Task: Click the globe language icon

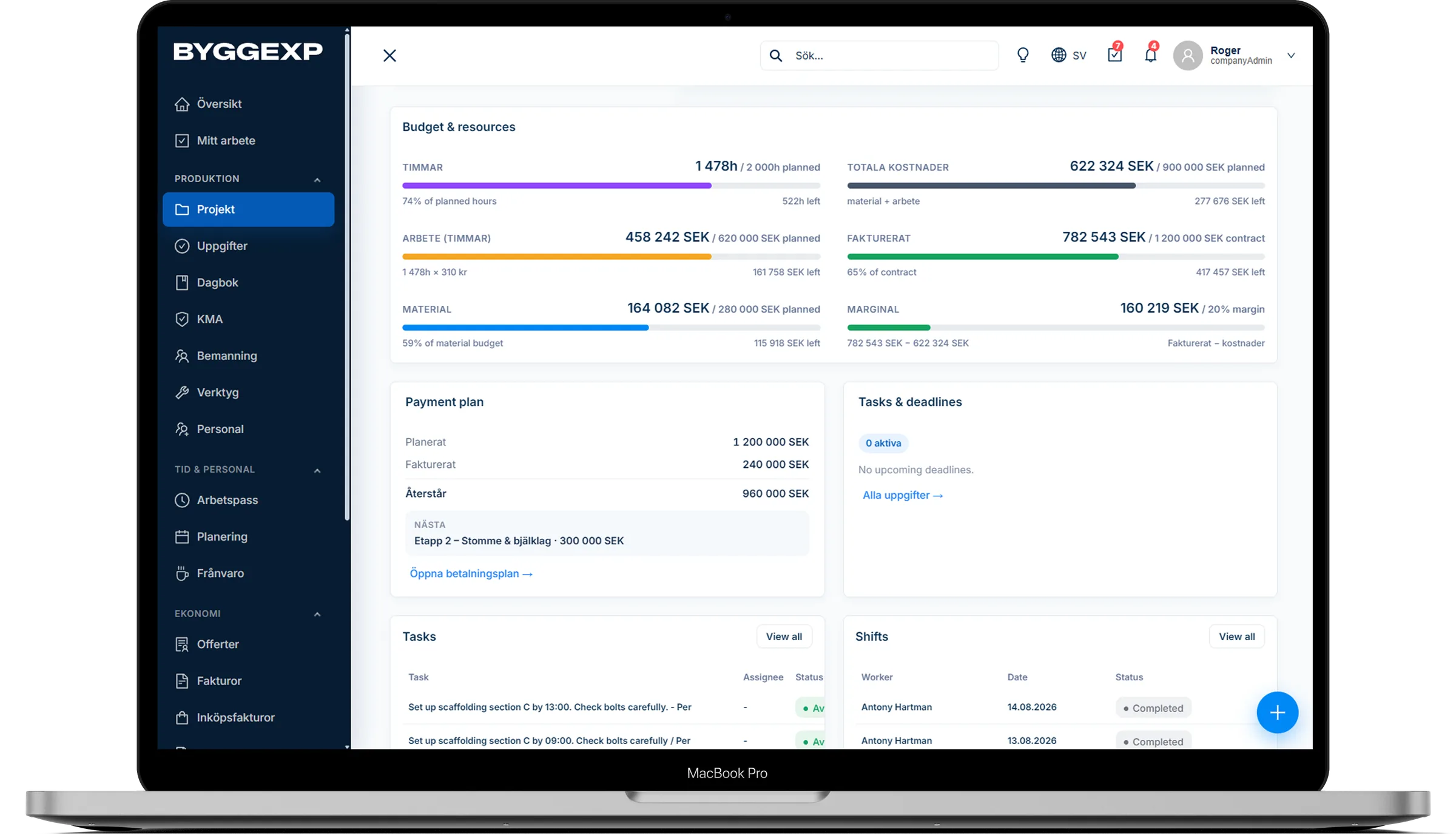Action: click(x=1059, y=55)
